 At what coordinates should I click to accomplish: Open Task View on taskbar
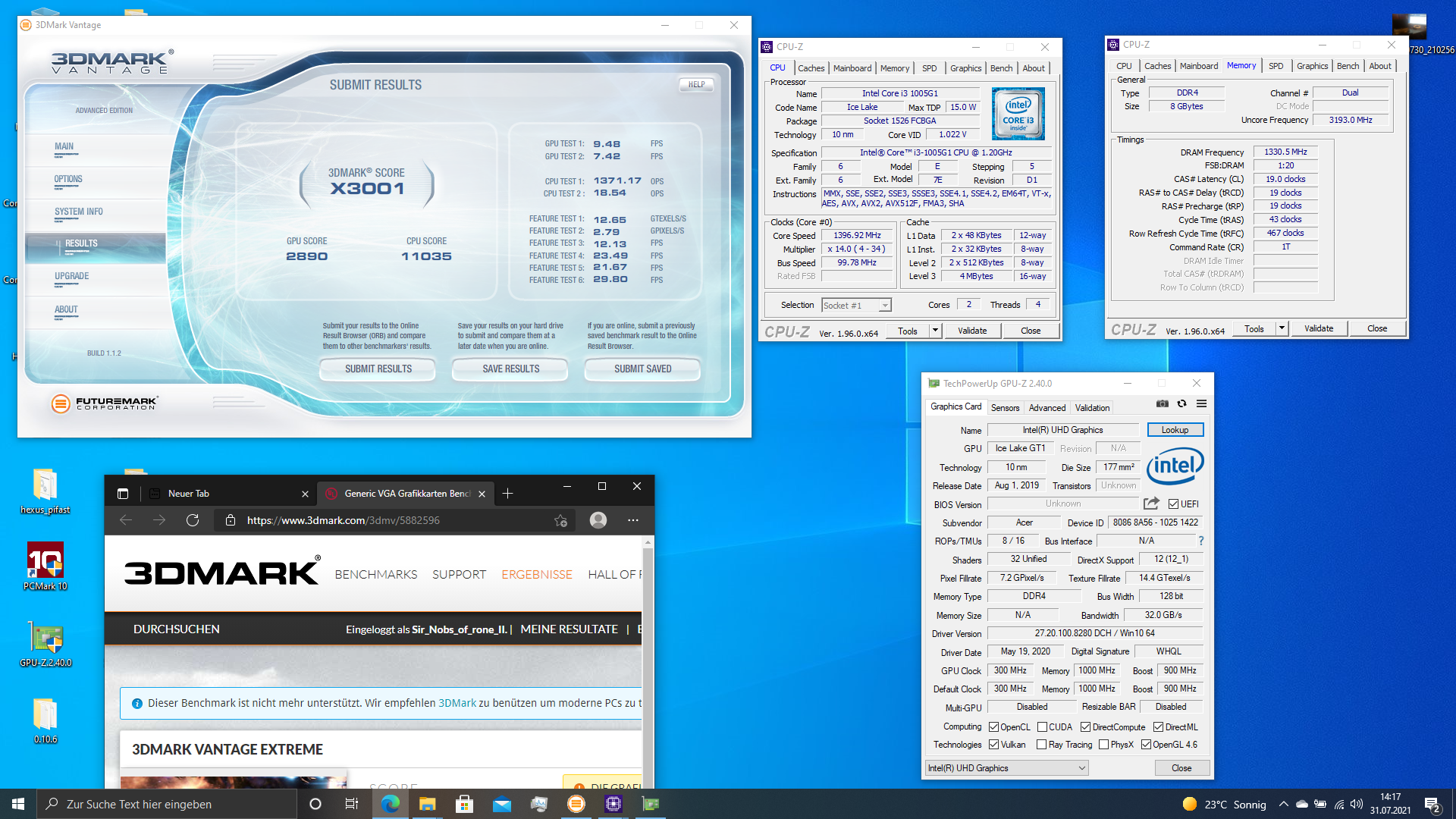coord(351,804)
